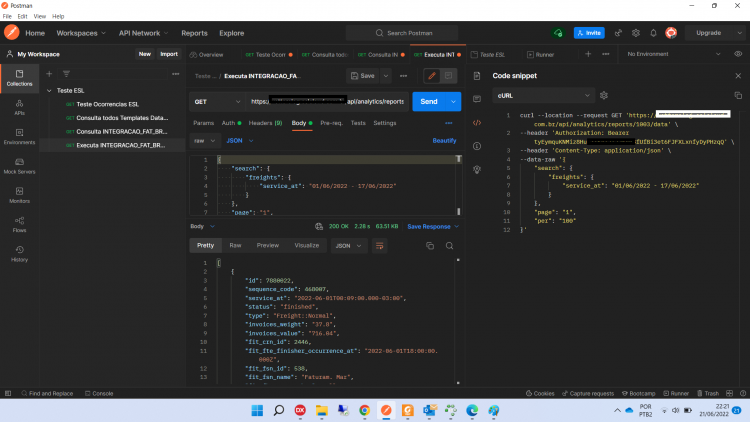
Task: Copy the response body
Action: point(430,246)
